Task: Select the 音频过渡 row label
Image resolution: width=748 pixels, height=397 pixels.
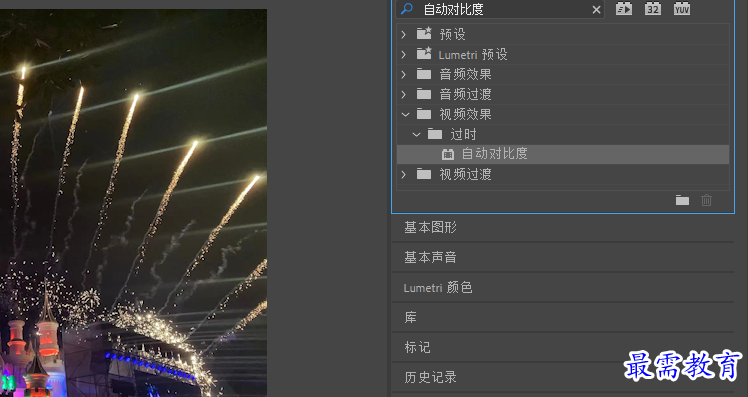Action: point(465,94)
